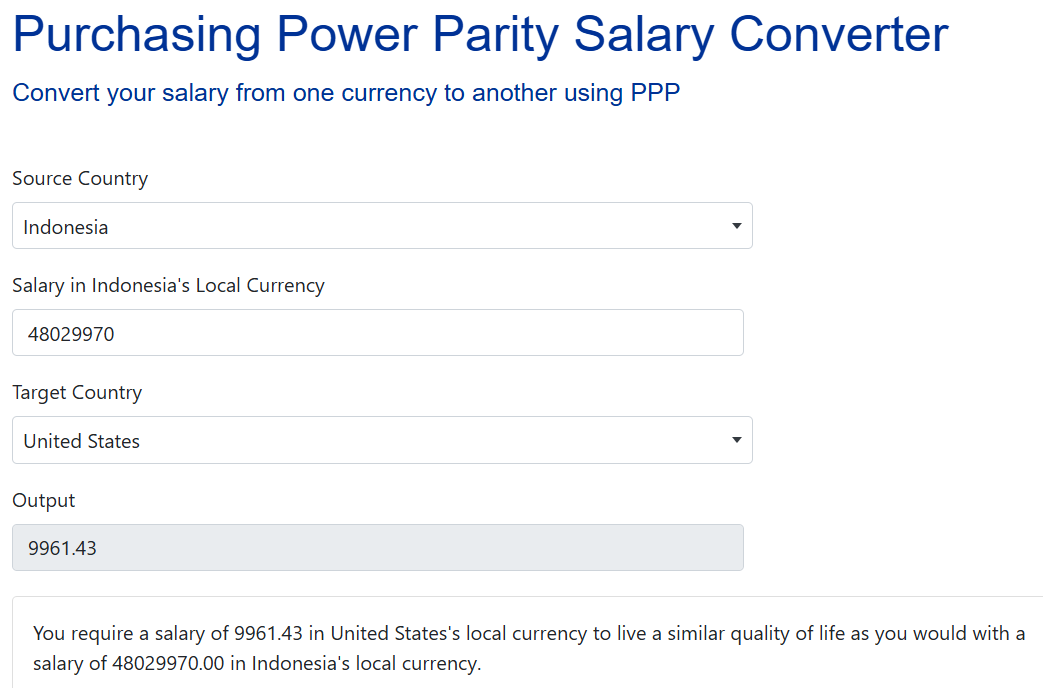Image resolution: width=1043 pixels, height=688 pixels.
Task: Click the Source Country label
Action: coord(80,178)
